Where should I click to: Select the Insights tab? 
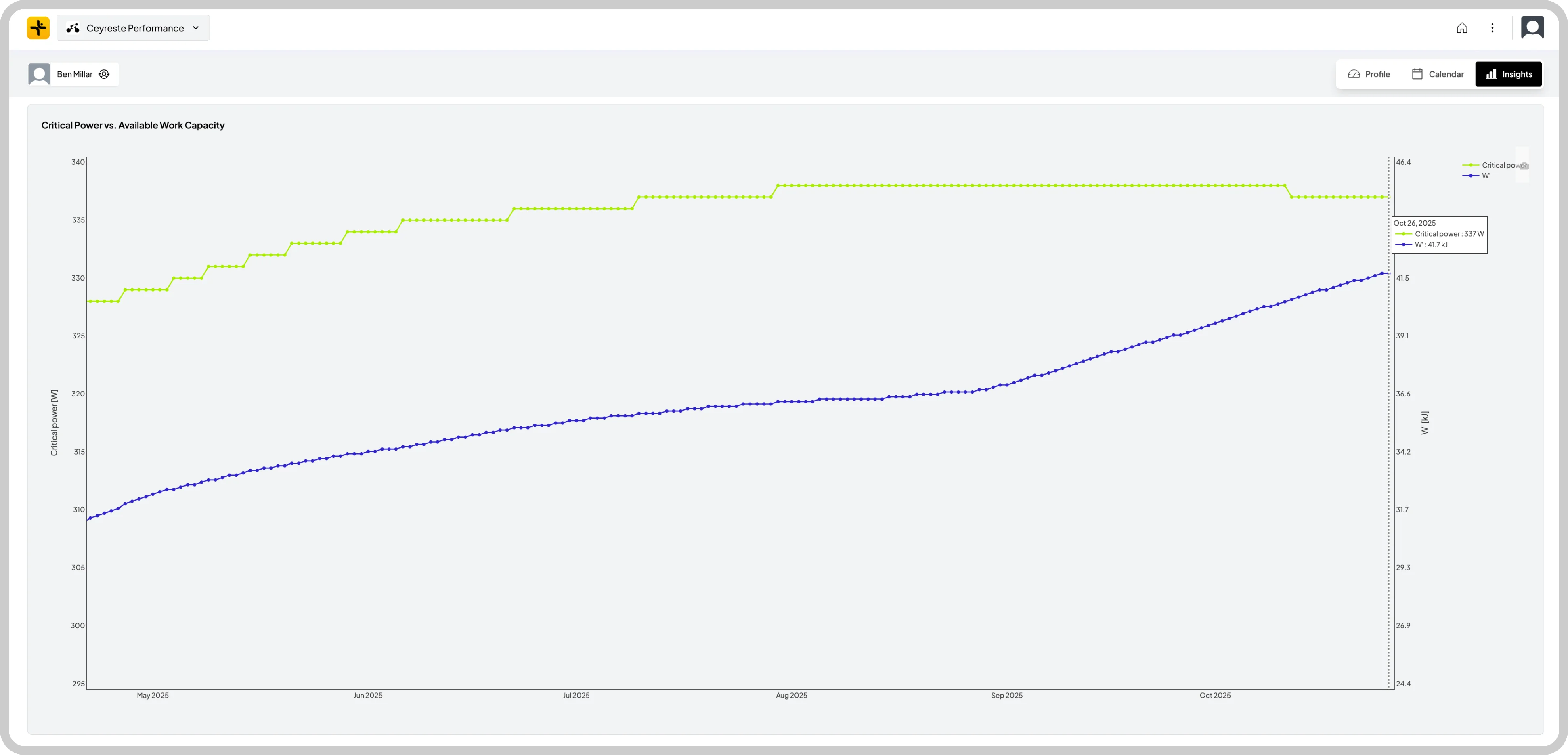point(1508,74)
